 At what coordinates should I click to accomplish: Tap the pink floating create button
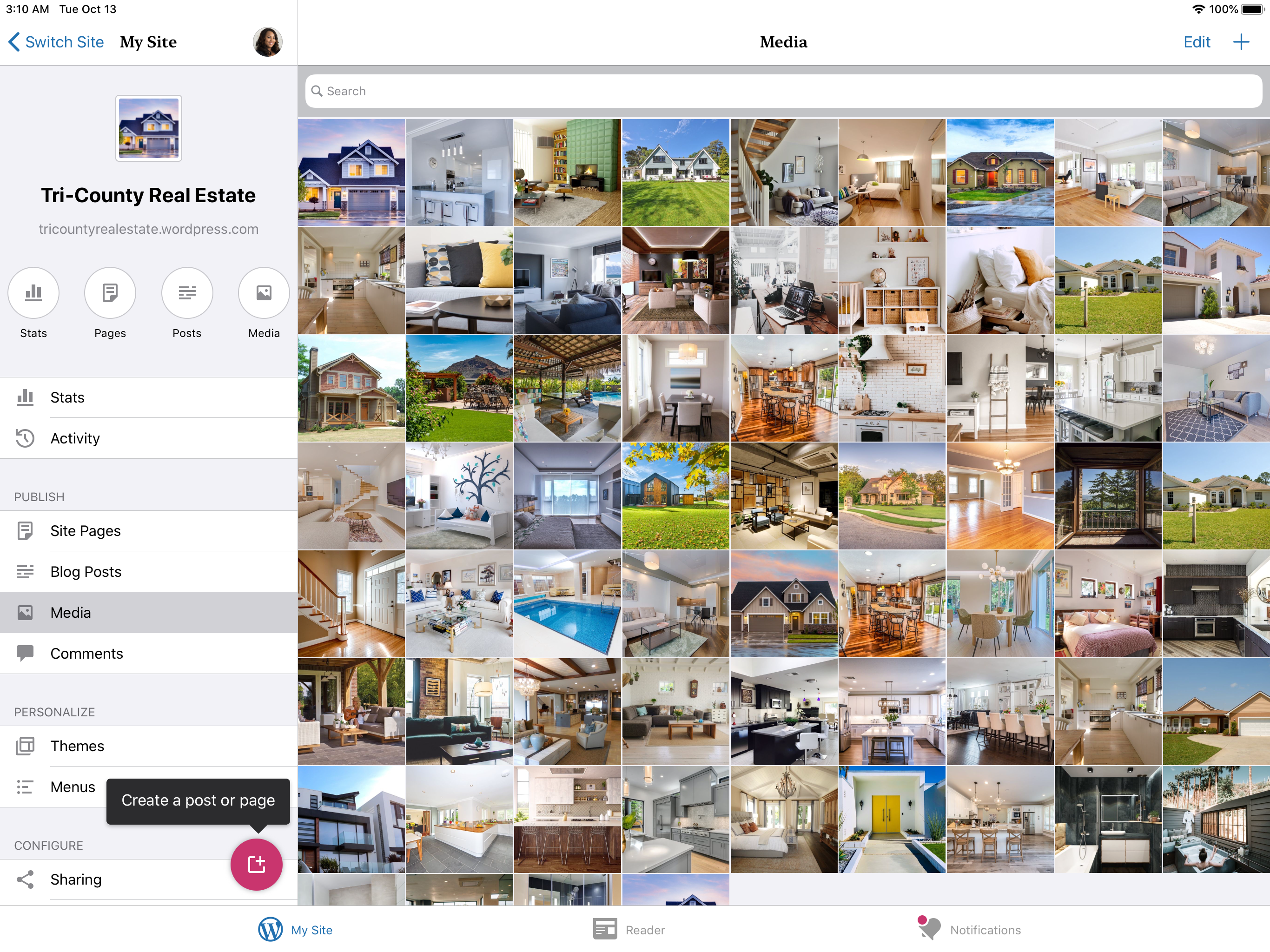[x=257, y=864]
